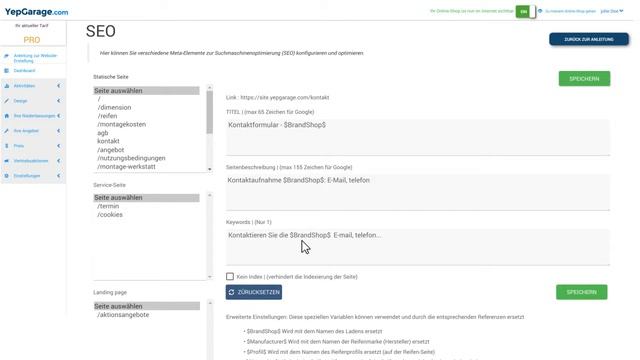The height and width of the screenshot is (360, 640).
Task: Click into the TITEL text field
Action: point(418,137)
